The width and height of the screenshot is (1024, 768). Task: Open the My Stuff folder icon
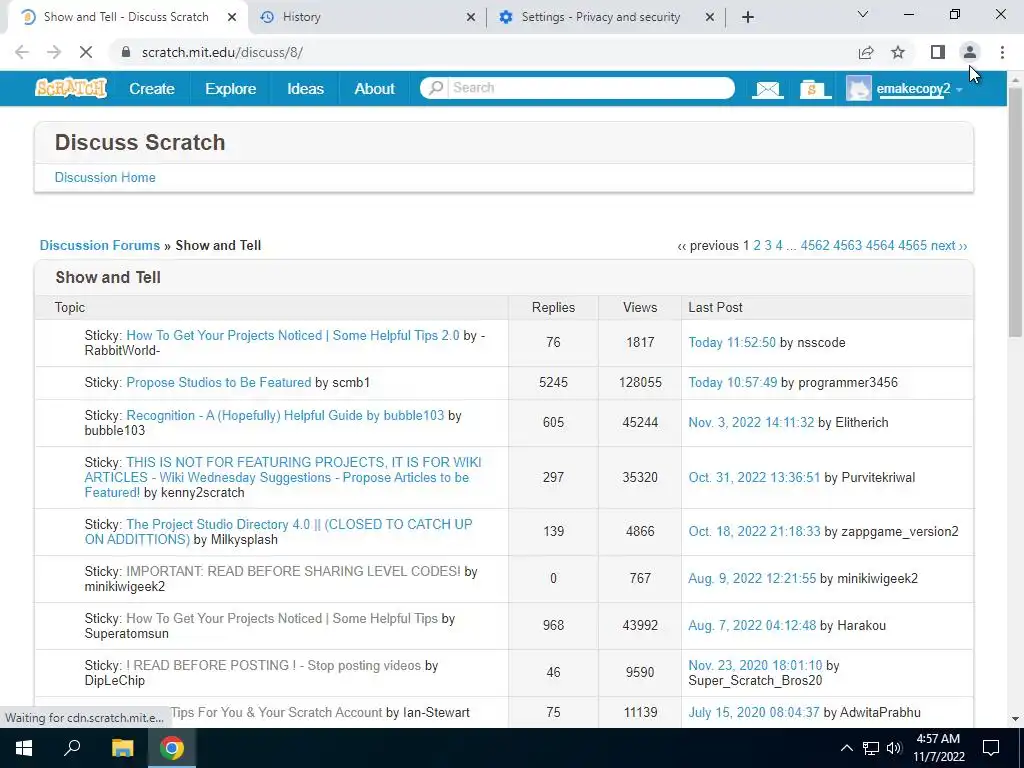815,89
